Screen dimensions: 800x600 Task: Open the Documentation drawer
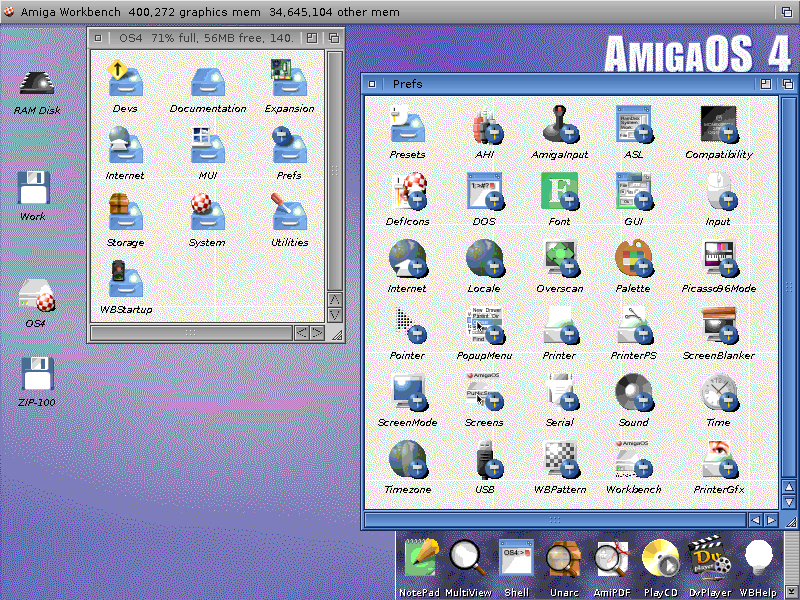click(x=208, y=82)
